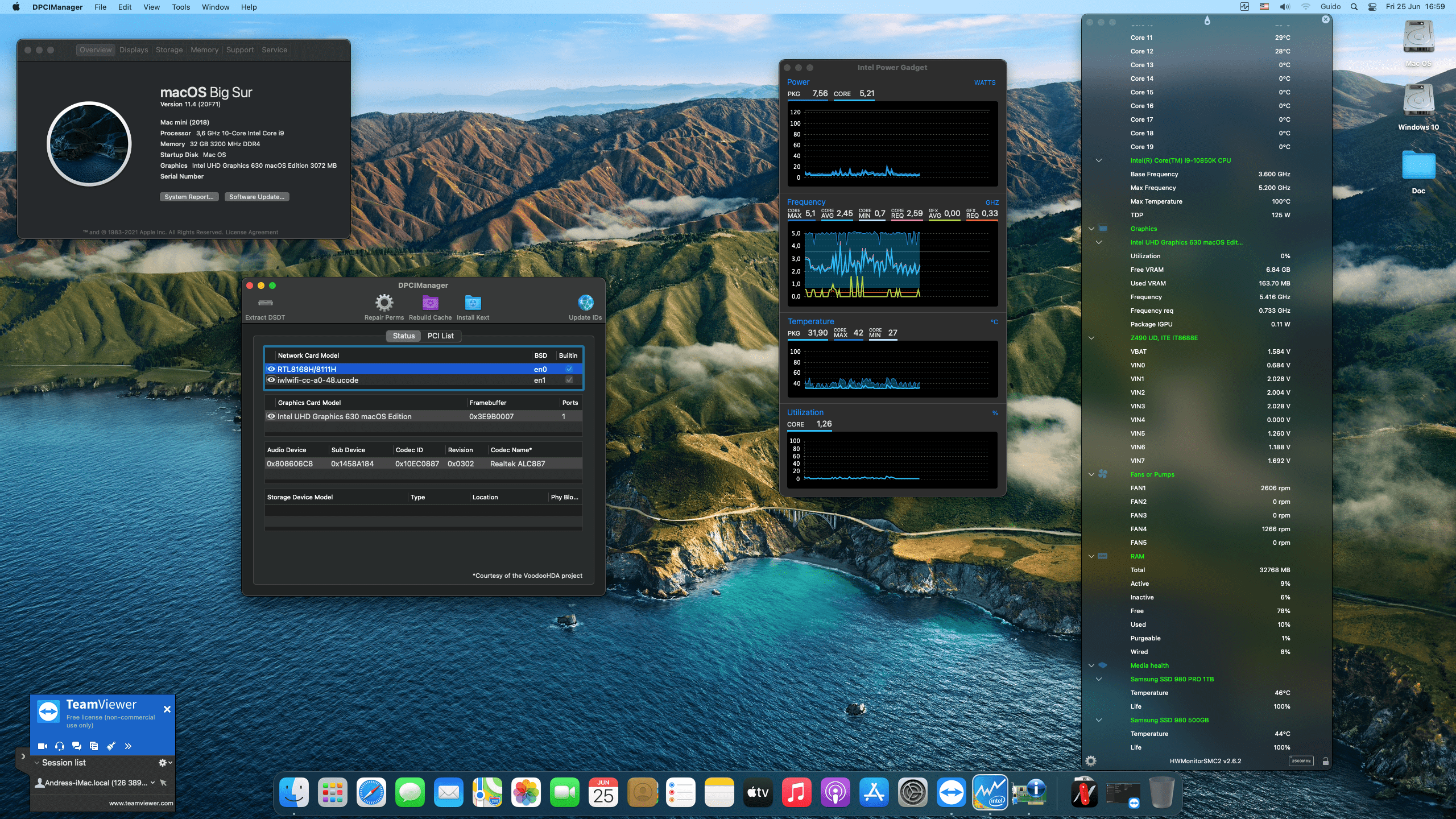The width and height of the screenshot is (1456, 819).
Task: Click the Repair Perms gear icon
Action: 384,303
